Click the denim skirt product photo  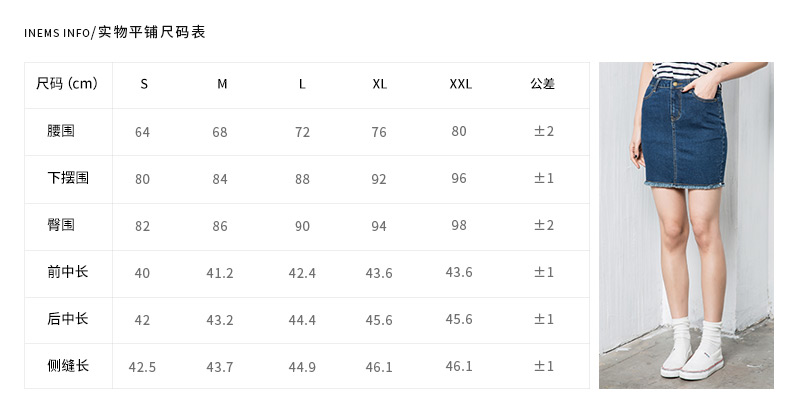pyautogui.click(x=685, y=225)
